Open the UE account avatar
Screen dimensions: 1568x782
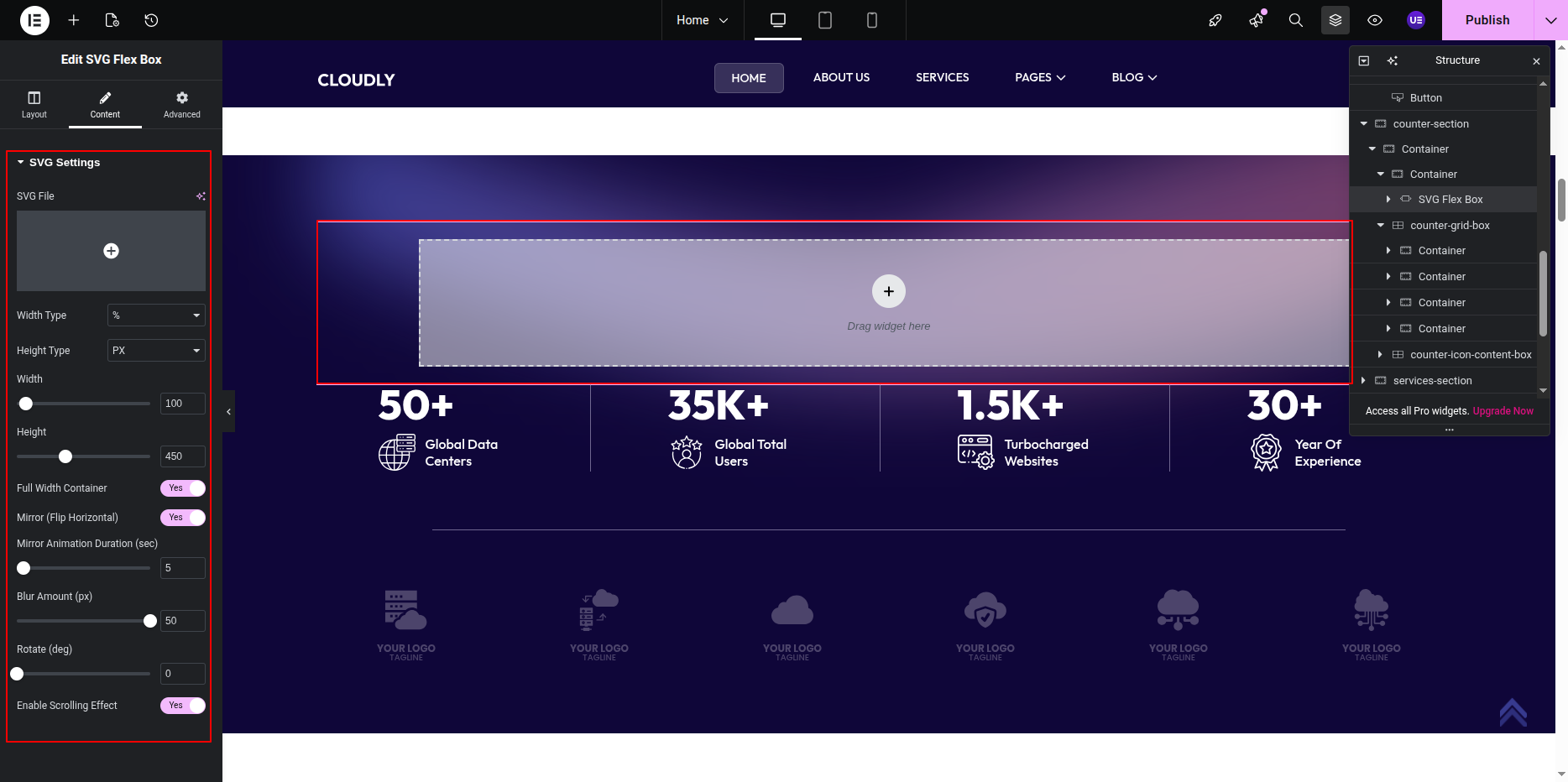click(x=1416, y=20)
